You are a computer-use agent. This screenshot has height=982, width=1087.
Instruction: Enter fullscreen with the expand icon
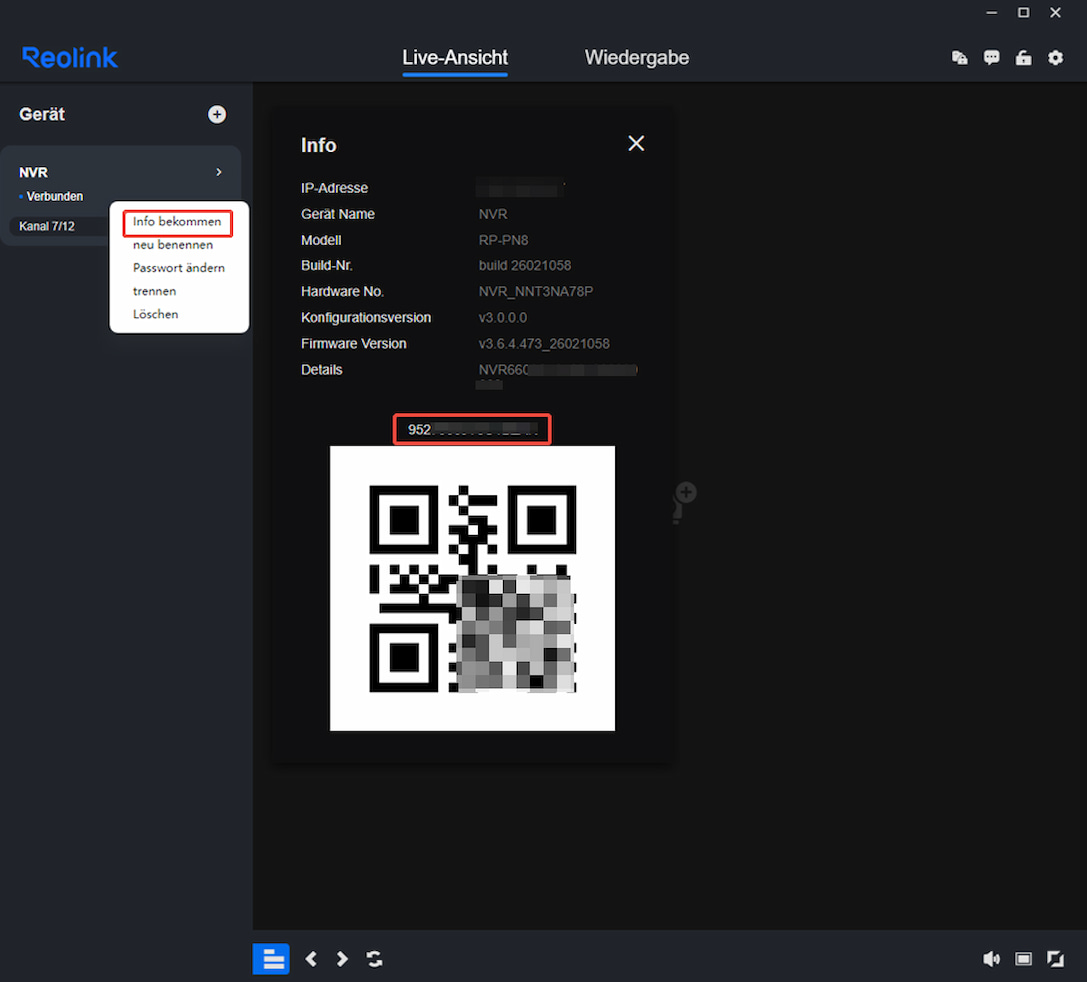pyautogui.click(x=1055, y=959)
